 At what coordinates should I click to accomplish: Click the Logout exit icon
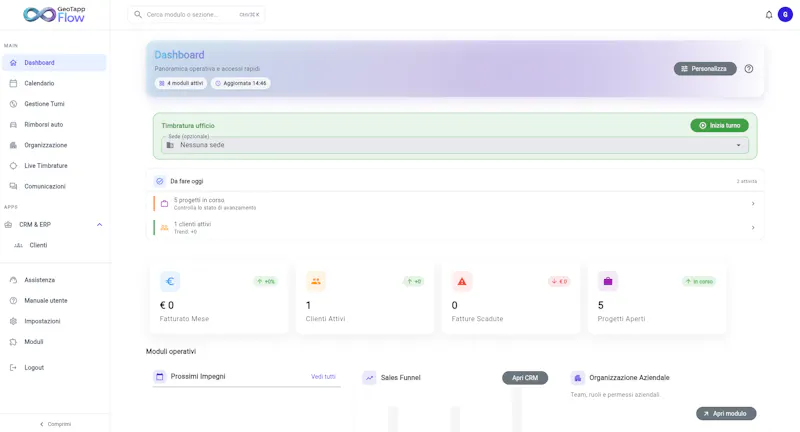click(x=13, y=368)
